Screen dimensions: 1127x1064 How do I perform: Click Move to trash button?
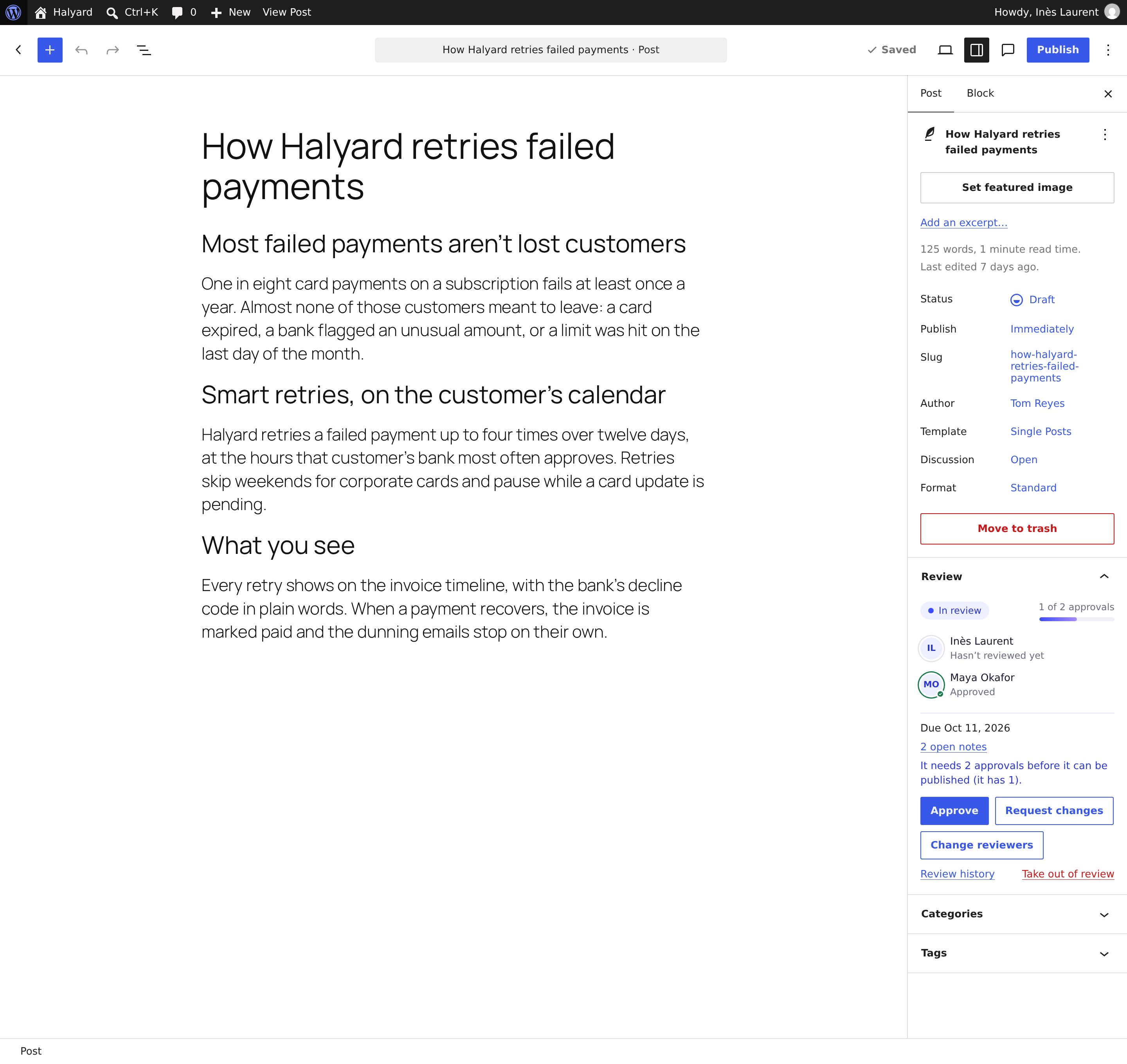click(x=1017, y=528)
